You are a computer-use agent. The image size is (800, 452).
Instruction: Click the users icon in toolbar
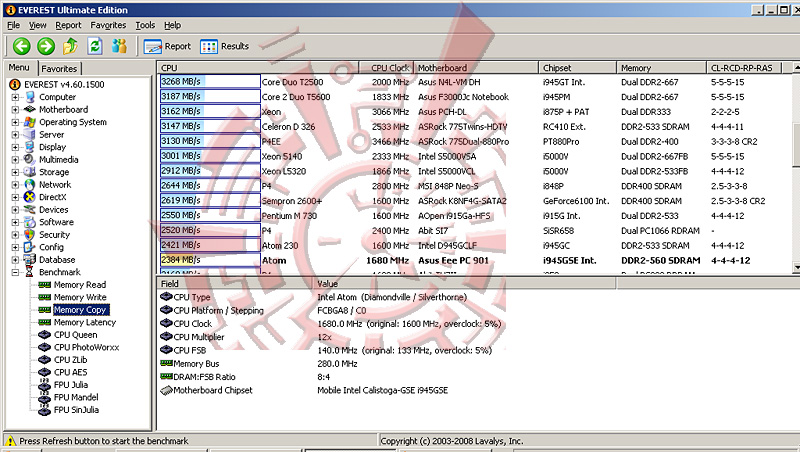pyautogui.click(x=119, y=46)
